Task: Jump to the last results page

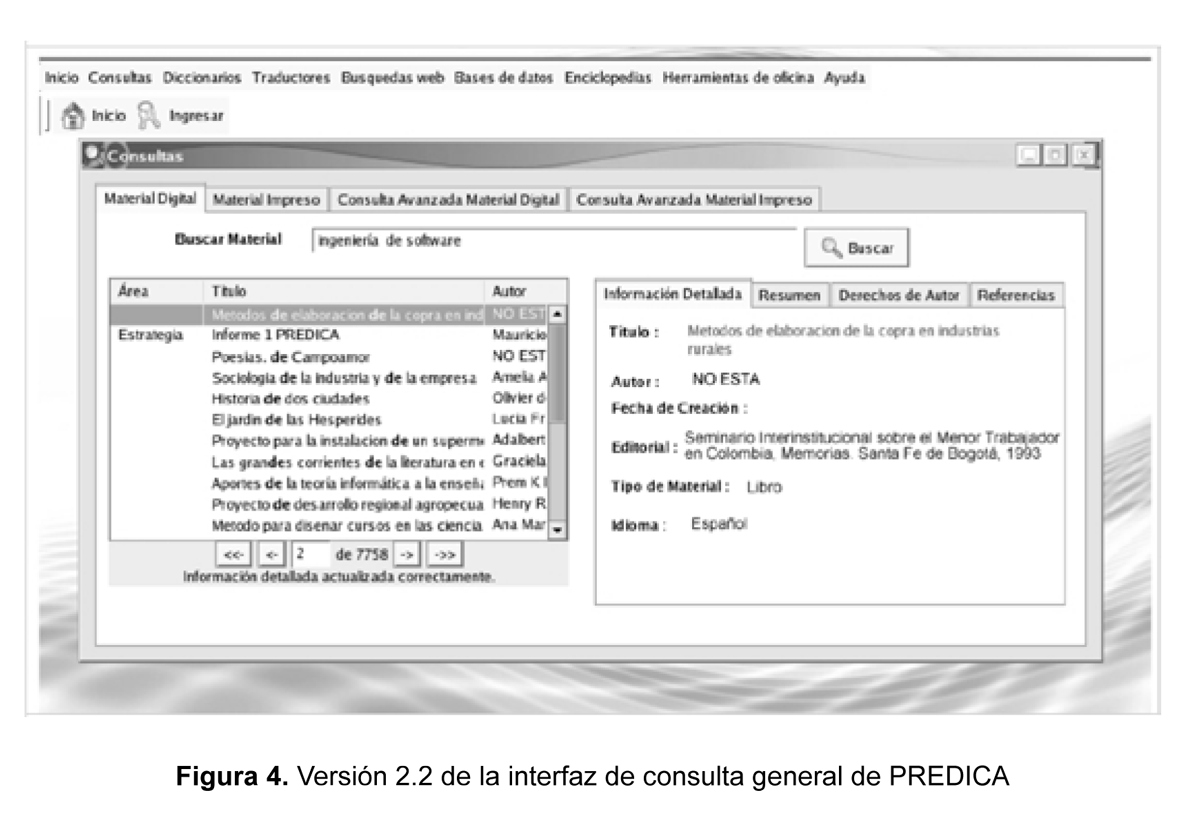Action: [444, 553]
